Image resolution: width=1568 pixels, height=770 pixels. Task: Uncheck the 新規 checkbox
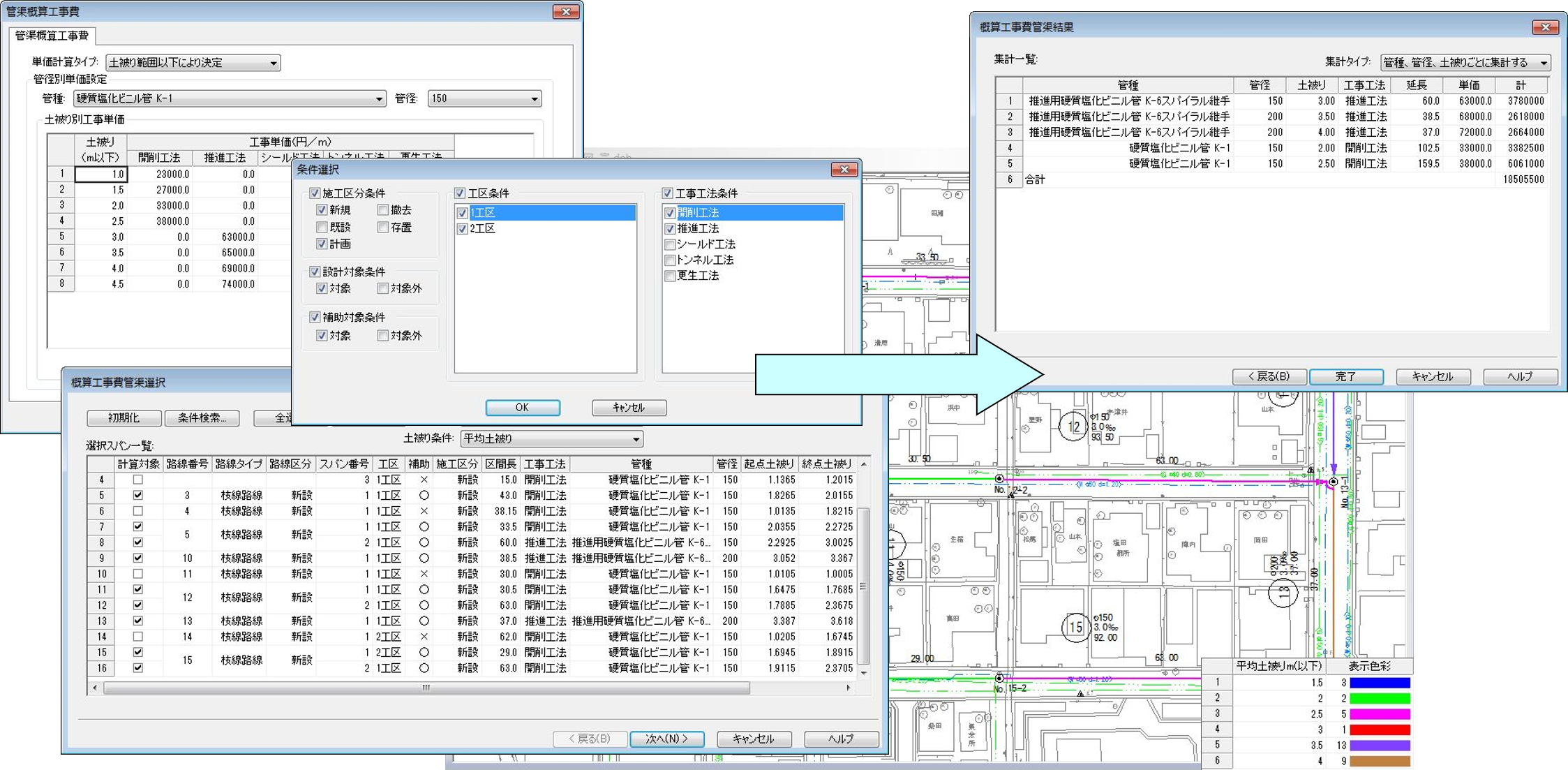click(x=322, y=210)
